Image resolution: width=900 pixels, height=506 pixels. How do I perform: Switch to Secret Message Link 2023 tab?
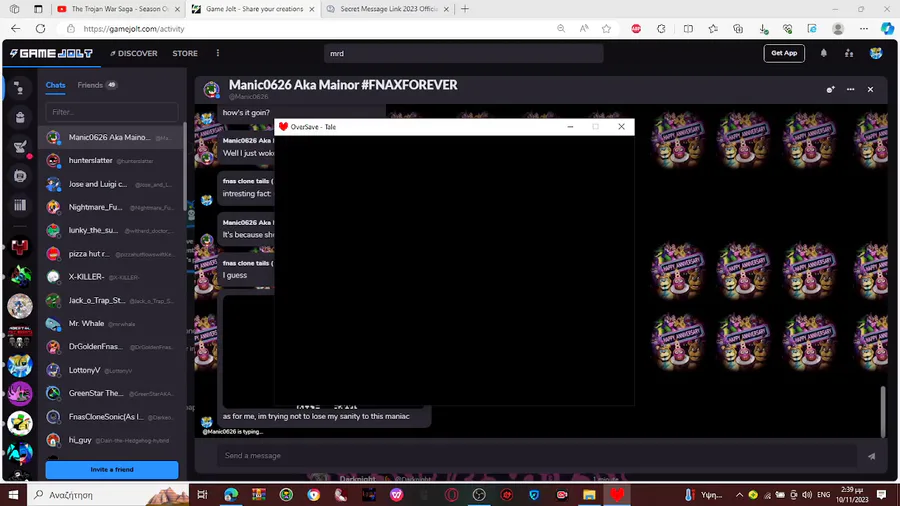point(388,9)
